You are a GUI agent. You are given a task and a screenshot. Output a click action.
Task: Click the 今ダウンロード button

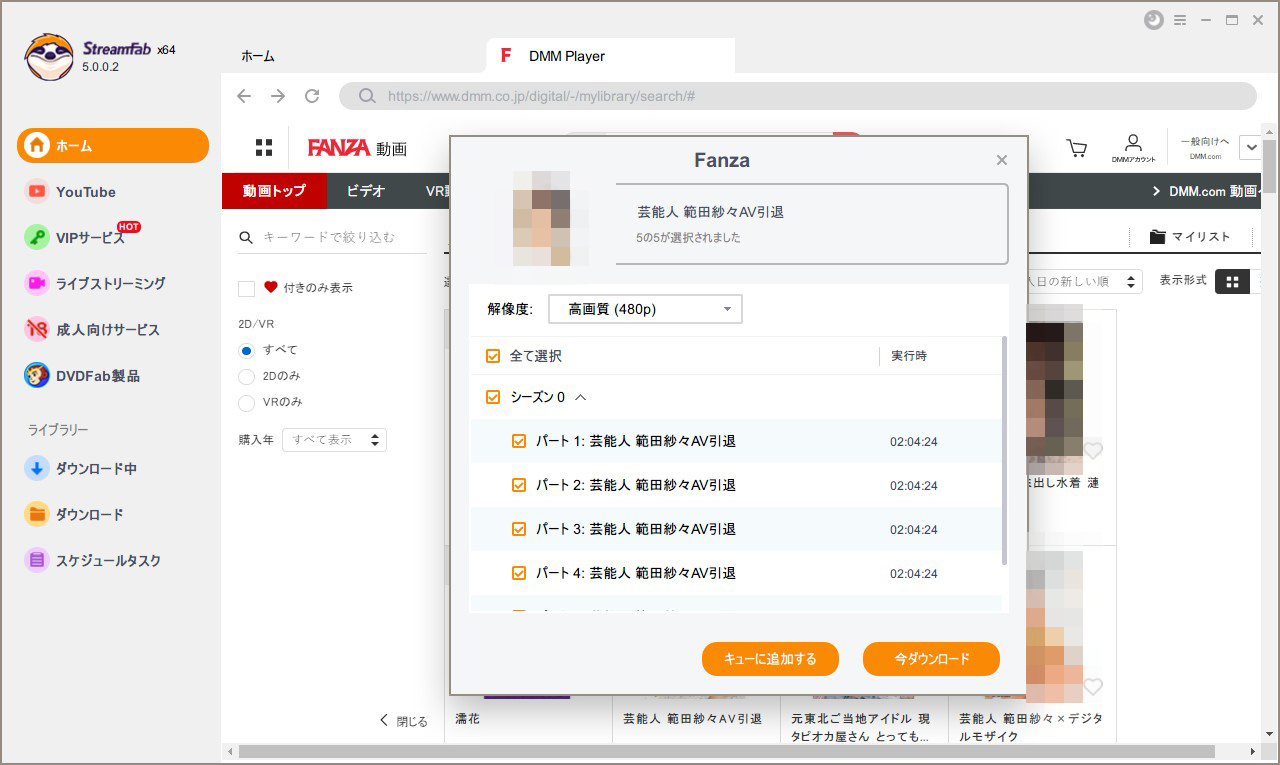coord(931,659)
